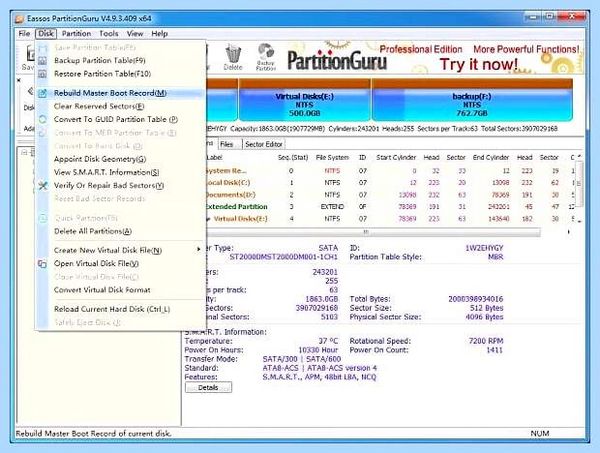600x453 pixels.
Task: Open the Partition menu
Action: 76,34
